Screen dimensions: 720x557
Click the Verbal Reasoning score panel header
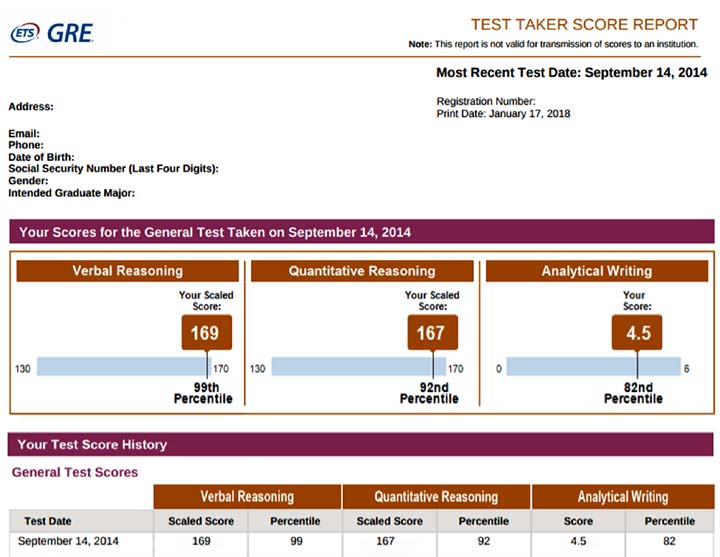128,271
